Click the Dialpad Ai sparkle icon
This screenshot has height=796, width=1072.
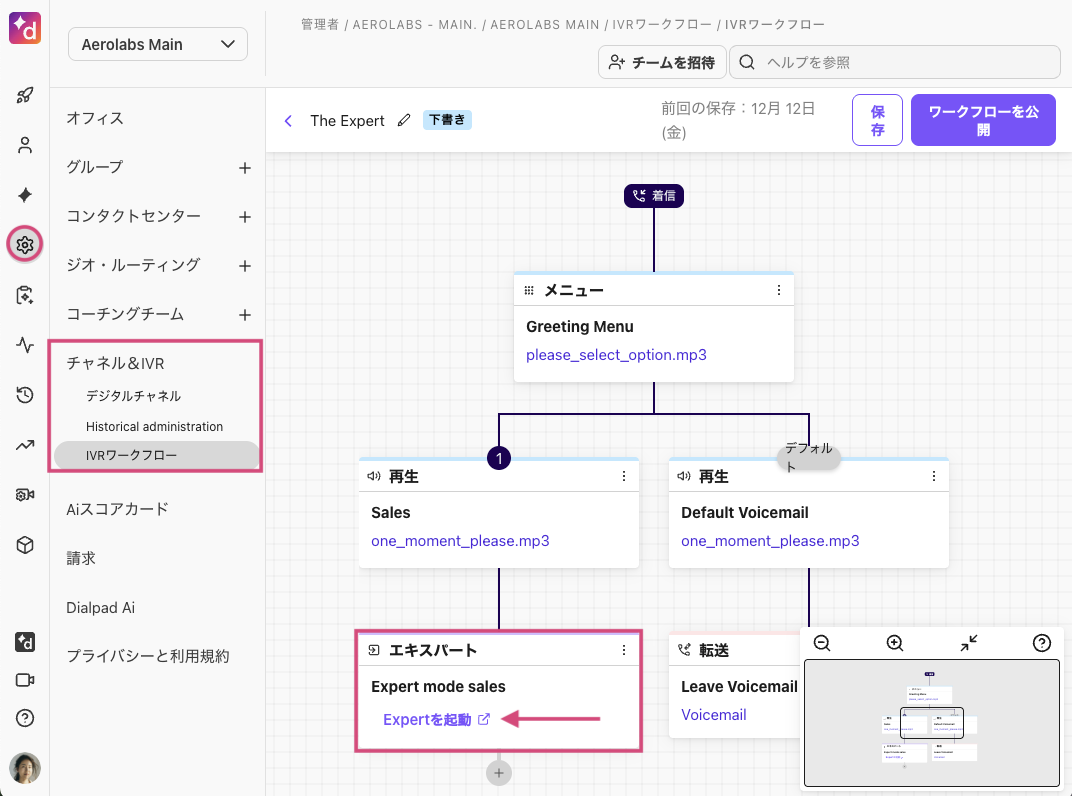25,195
